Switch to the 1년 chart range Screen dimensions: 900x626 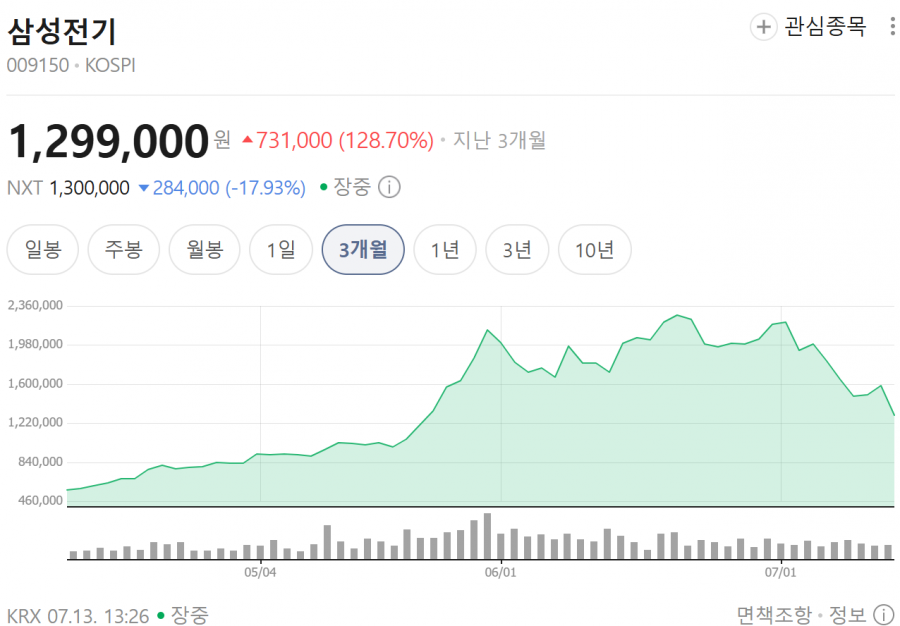point(445,250)
